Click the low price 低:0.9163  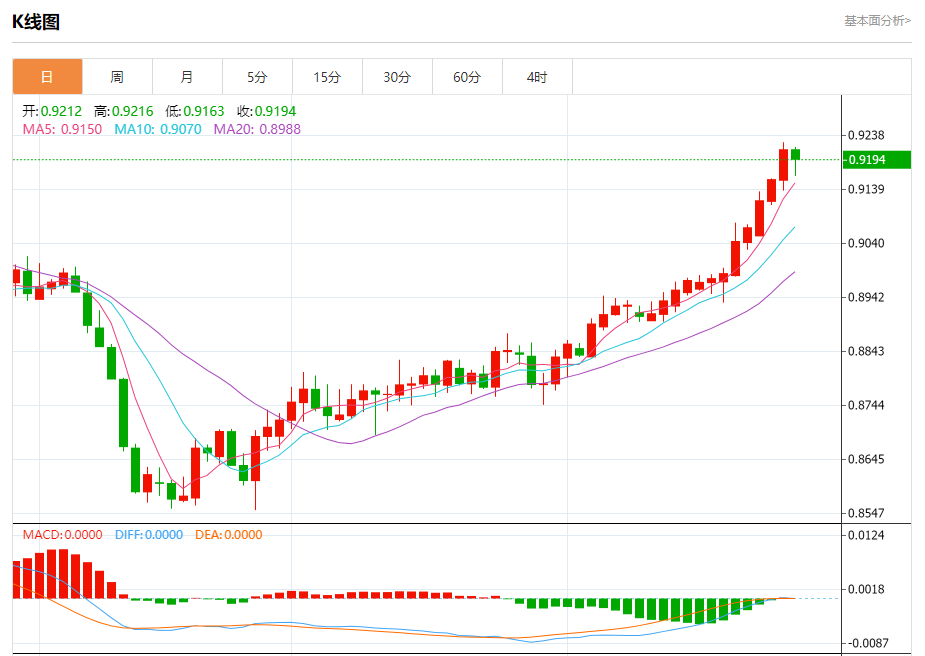pyautogui.click(x=195, y=111)
